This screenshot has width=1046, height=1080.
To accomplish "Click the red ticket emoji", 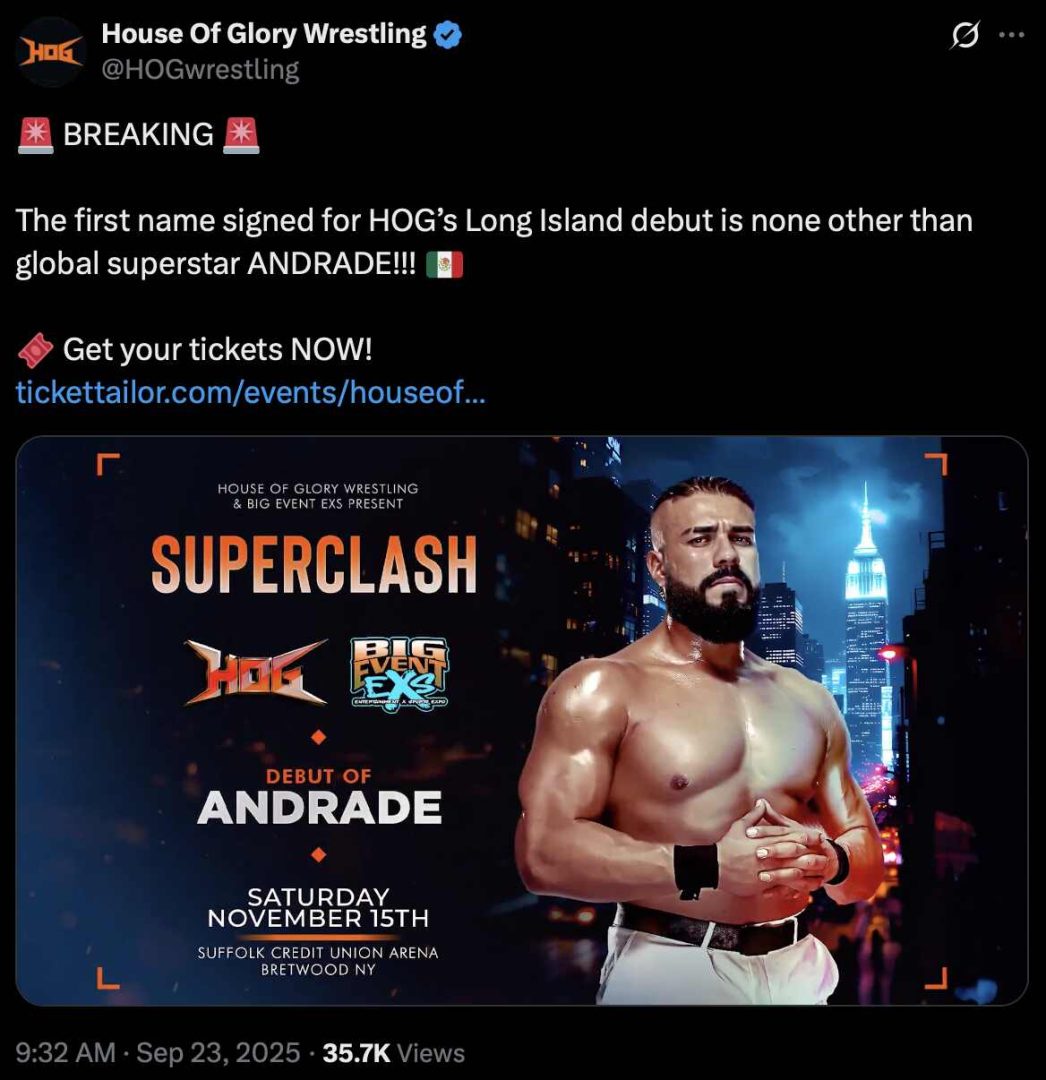I will pos(36,351).
